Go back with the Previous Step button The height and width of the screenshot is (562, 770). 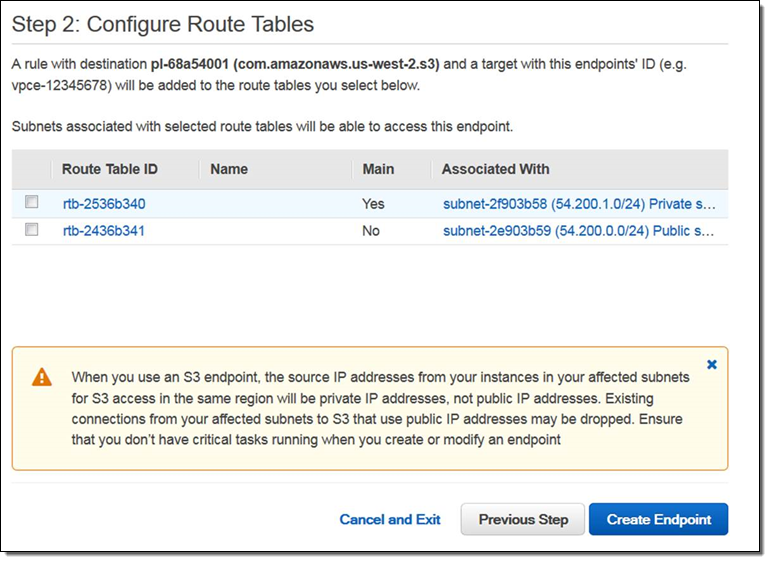[x=523, y=519]
